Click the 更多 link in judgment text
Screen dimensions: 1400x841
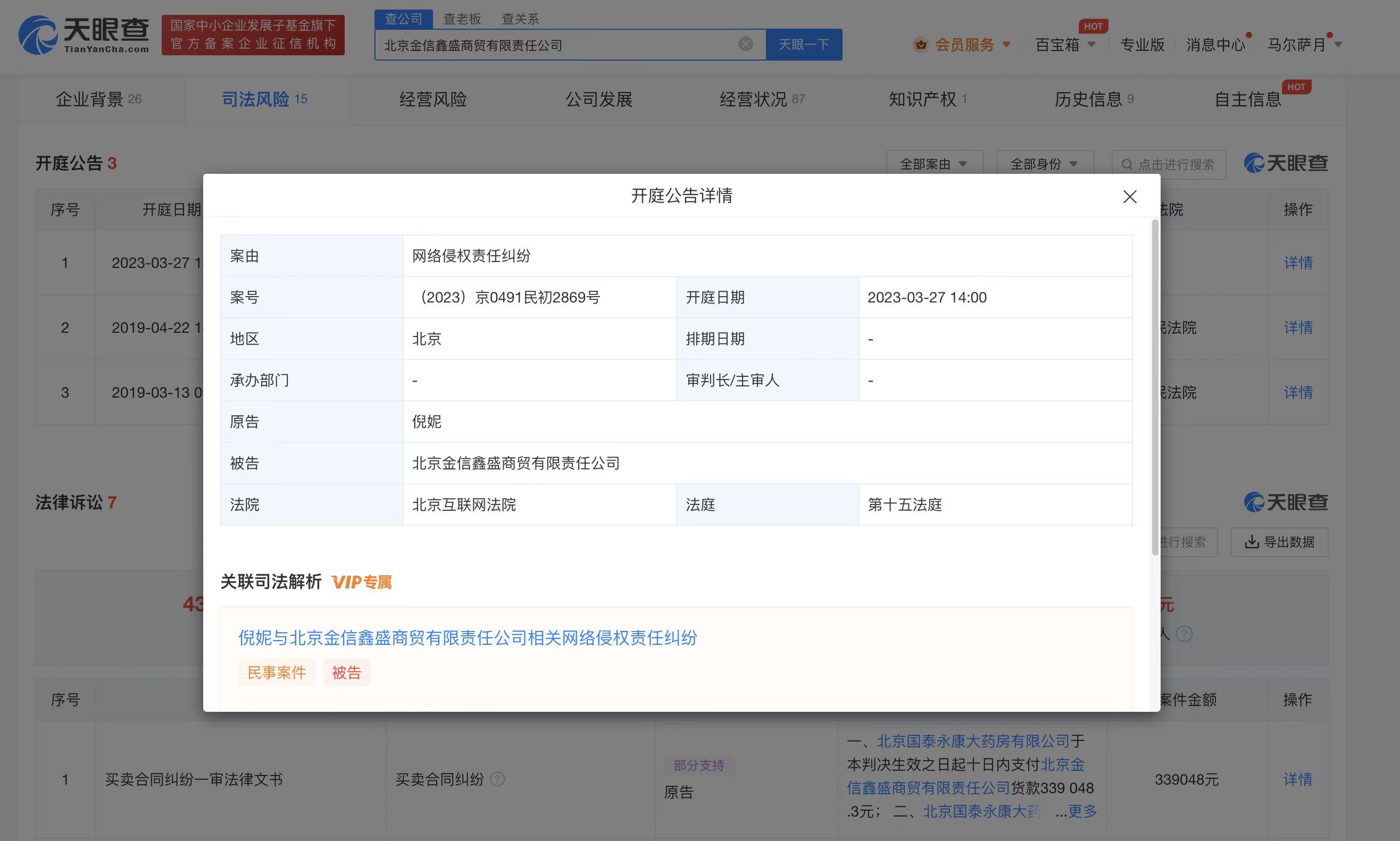[1082, 811]
